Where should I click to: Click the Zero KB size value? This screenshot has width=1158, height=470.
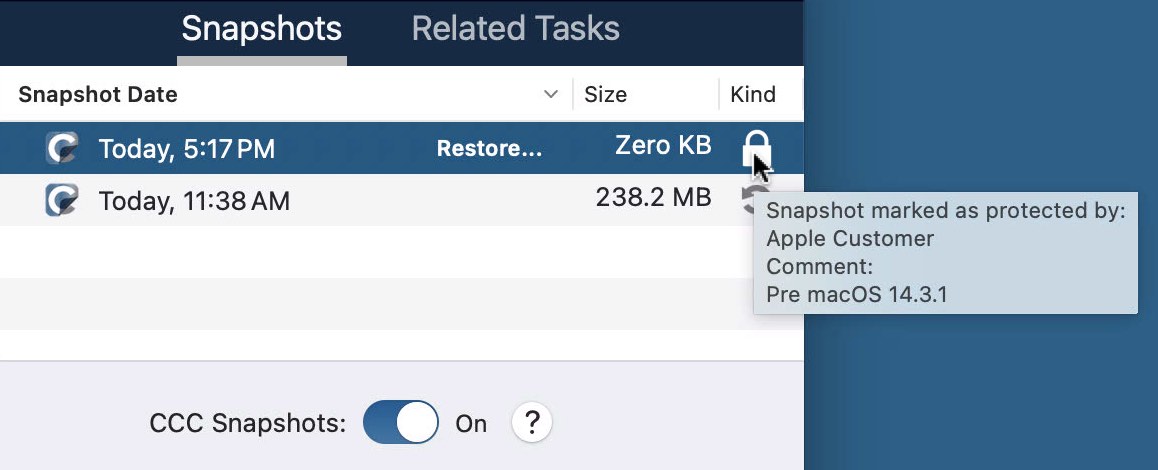tap(663, 146)
